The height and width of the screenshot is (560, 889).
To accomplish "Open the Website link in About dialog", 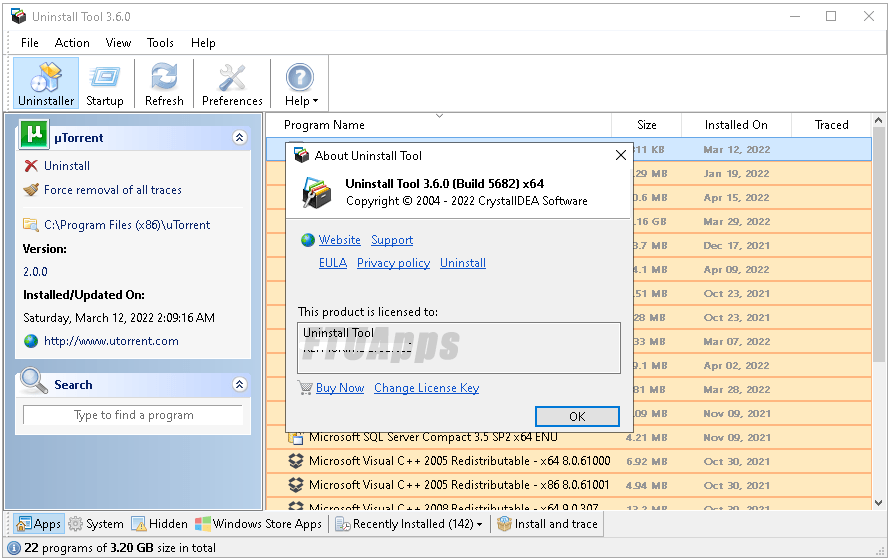I will coord(340,240).
